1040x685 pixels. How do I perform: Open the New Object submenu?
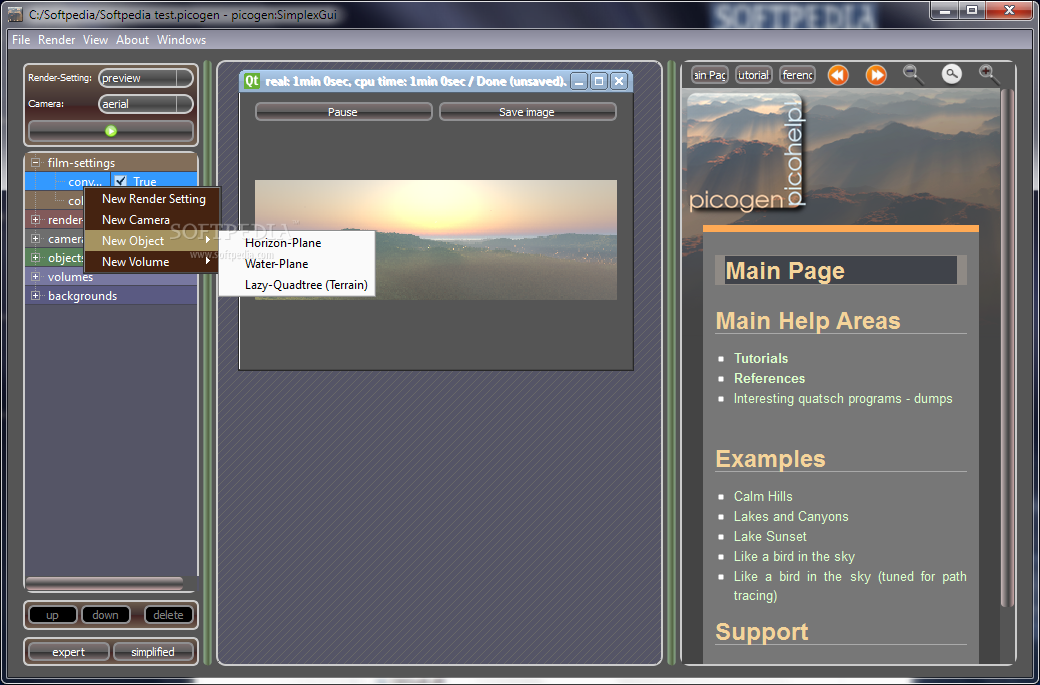(153, 241)
